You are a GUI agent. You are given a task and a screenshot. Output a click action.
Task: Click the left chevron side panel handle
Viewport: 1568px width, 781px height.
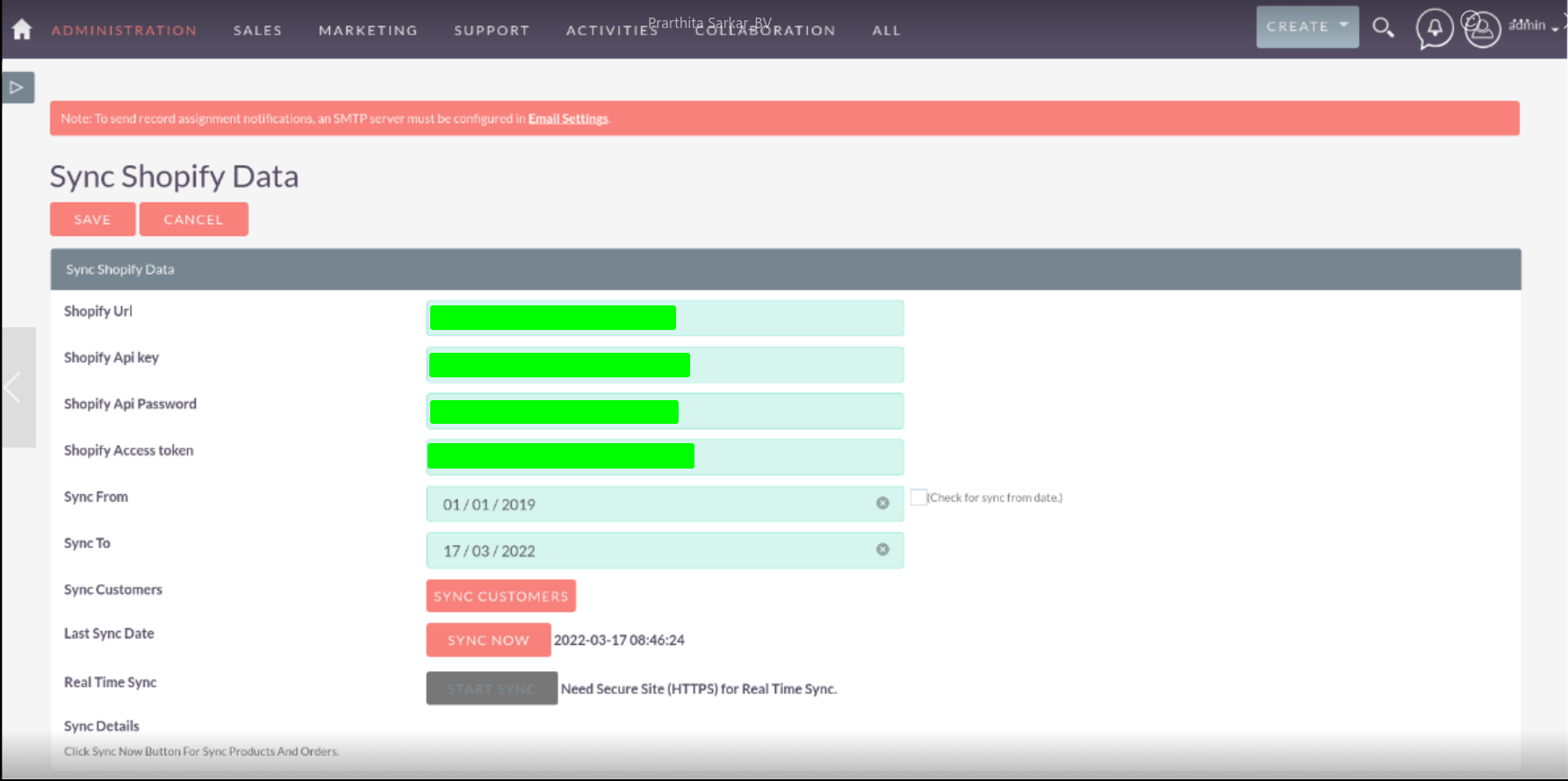[x=18, y=387]
